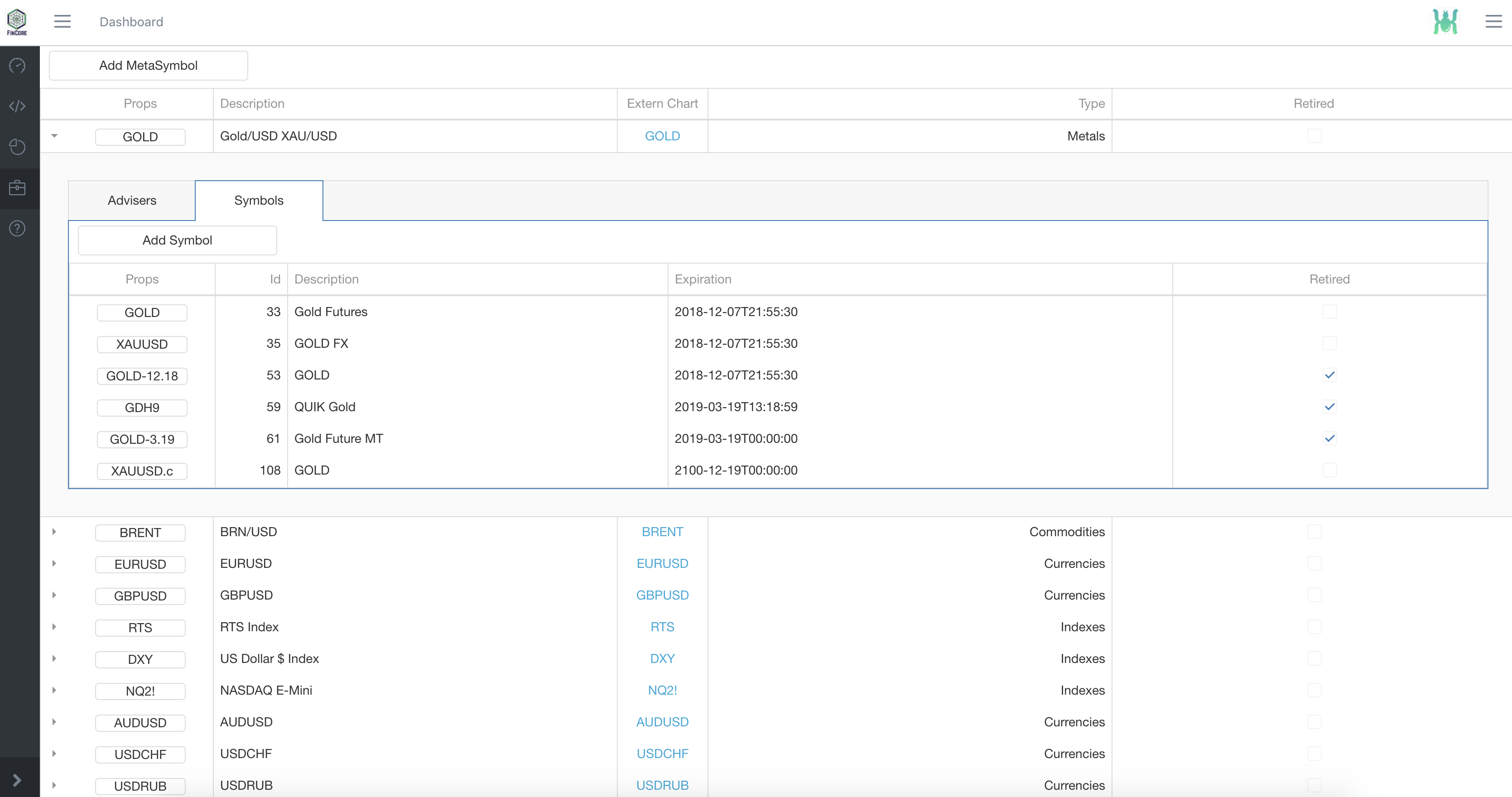
Task: Open the code brackets sidebar icon
Action: 18,106
